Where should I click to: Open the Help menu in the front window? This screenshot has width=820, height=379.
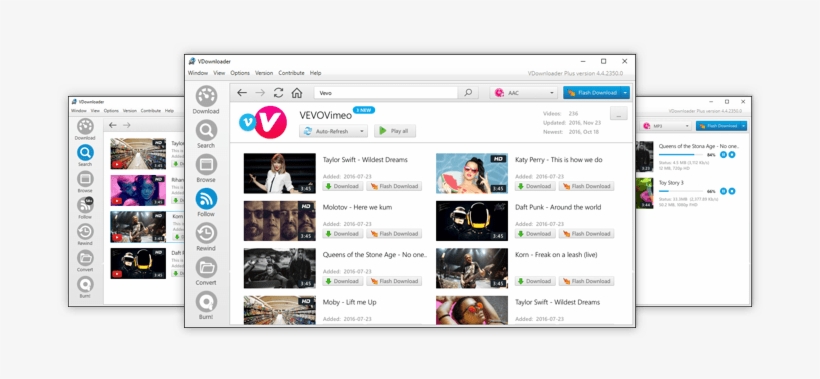315,73
